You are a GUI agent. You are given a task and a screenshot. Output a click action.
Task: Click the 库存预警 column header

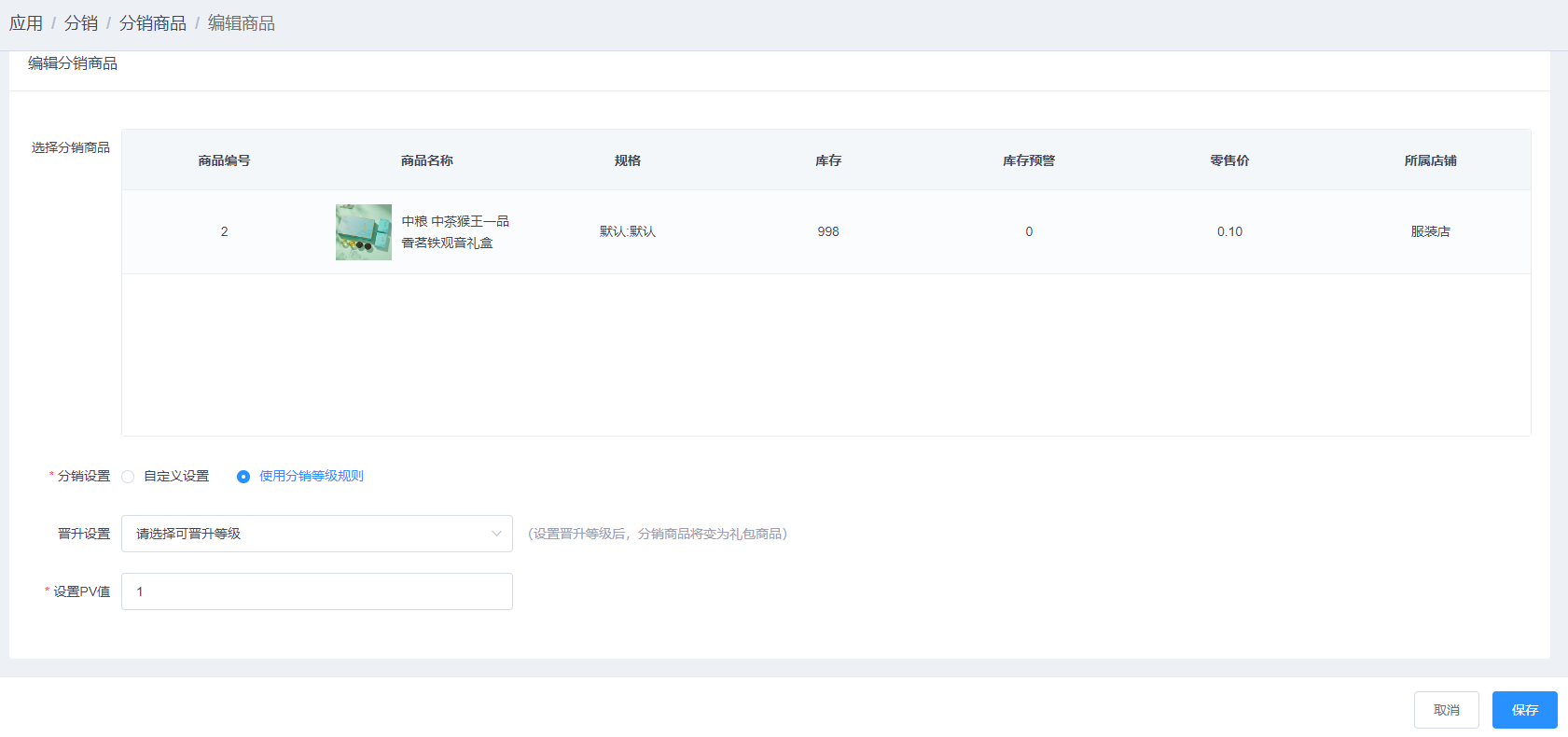coord(1029,160)
